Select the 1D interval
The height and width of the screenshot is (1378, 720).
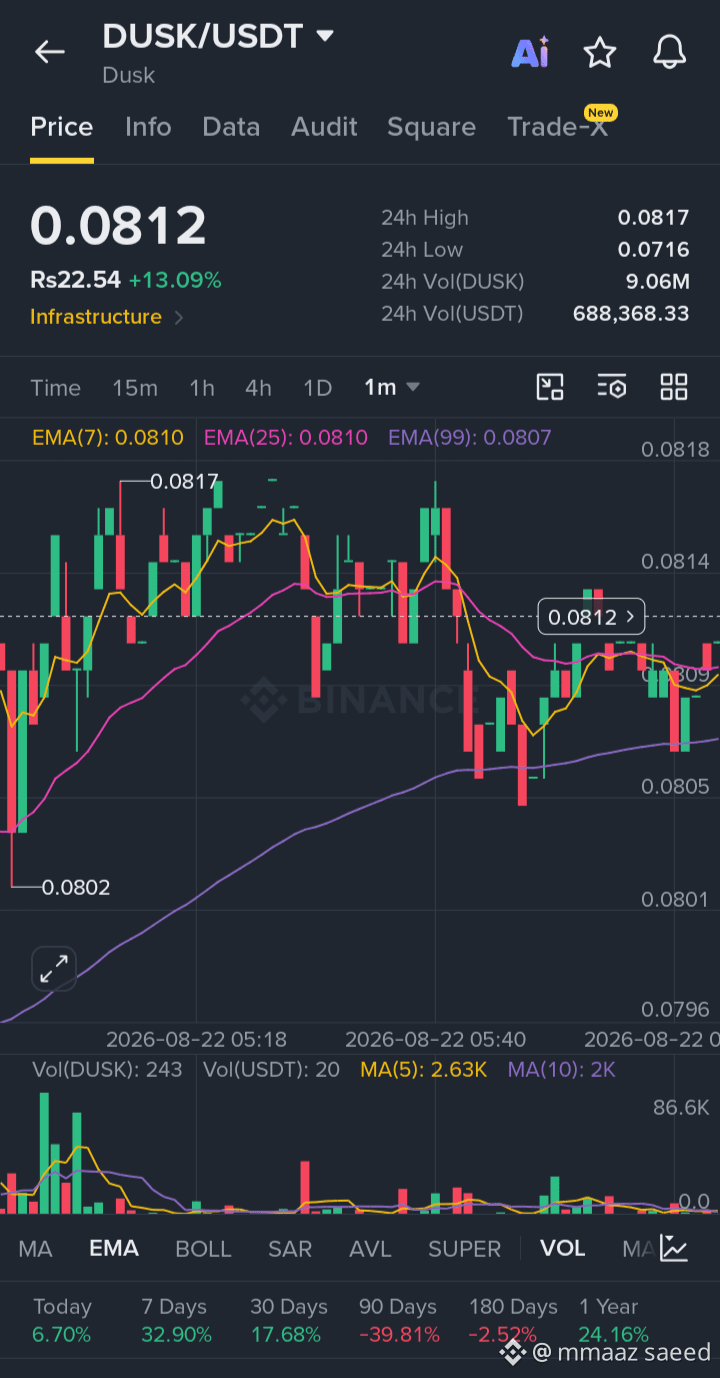[x=317, y=388]
